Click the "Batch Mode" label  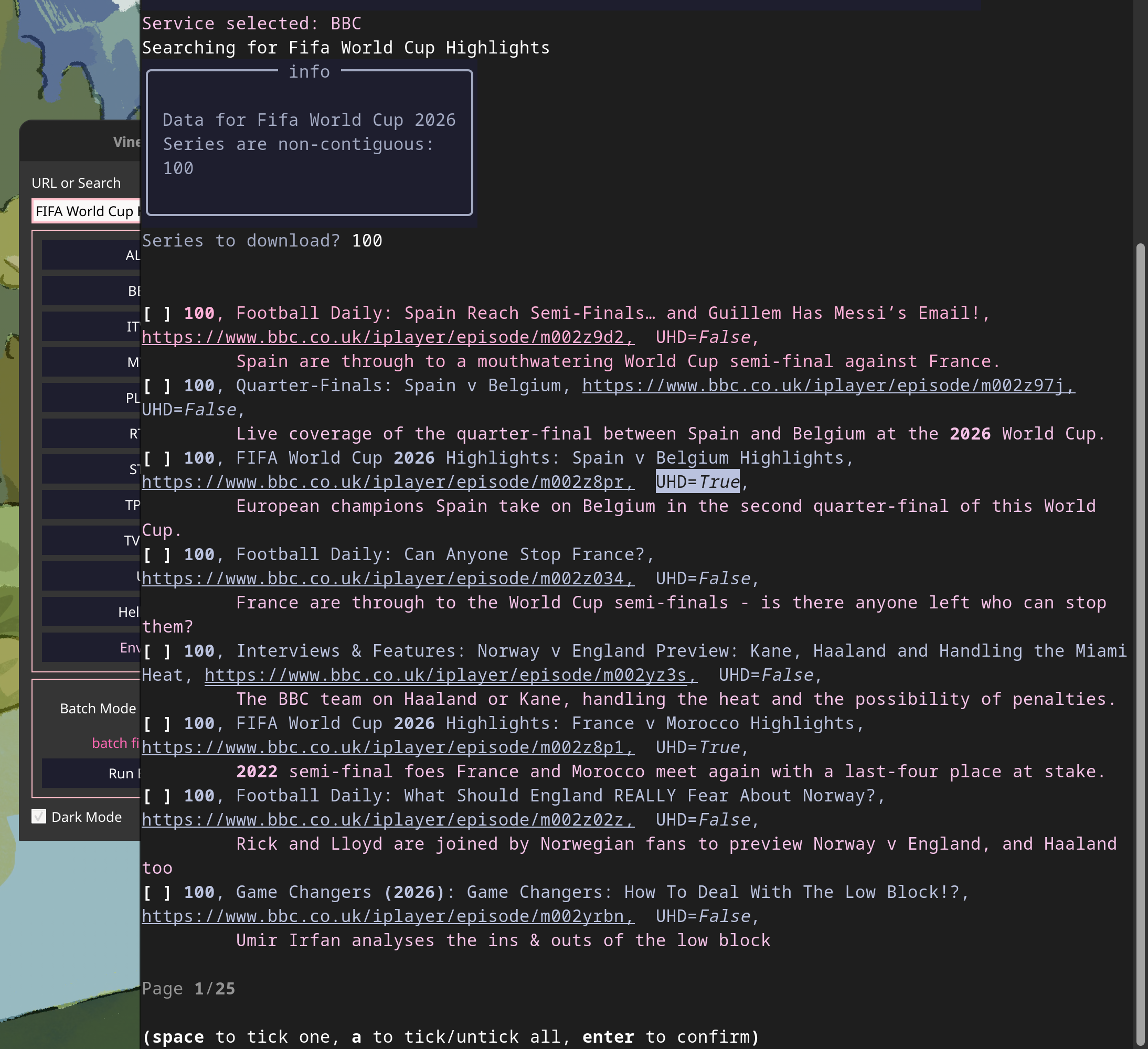pyautogui.click(x=98, y=708)
